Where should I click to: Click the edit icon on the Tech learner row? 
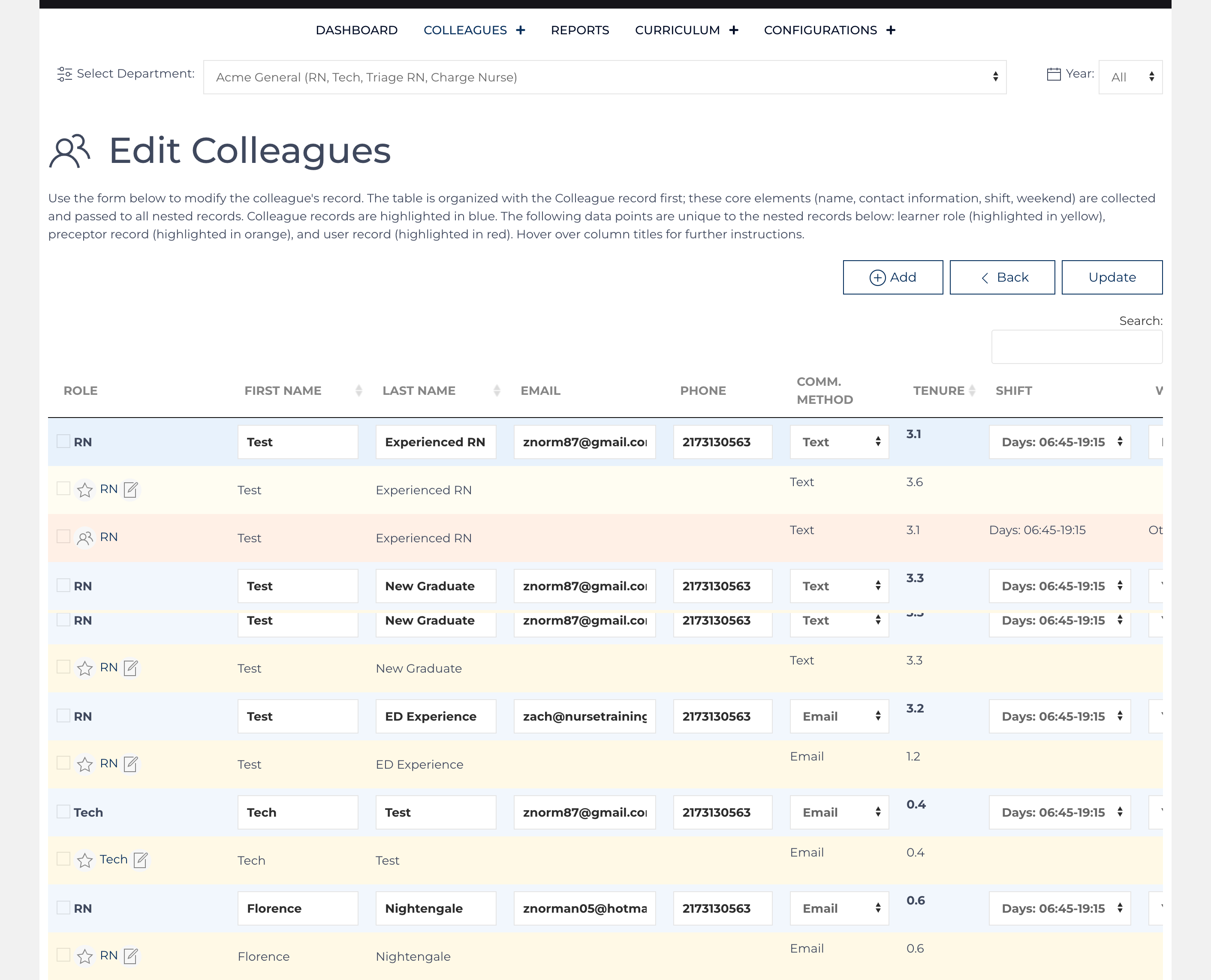pyautogui.click(x=141, y=860)
